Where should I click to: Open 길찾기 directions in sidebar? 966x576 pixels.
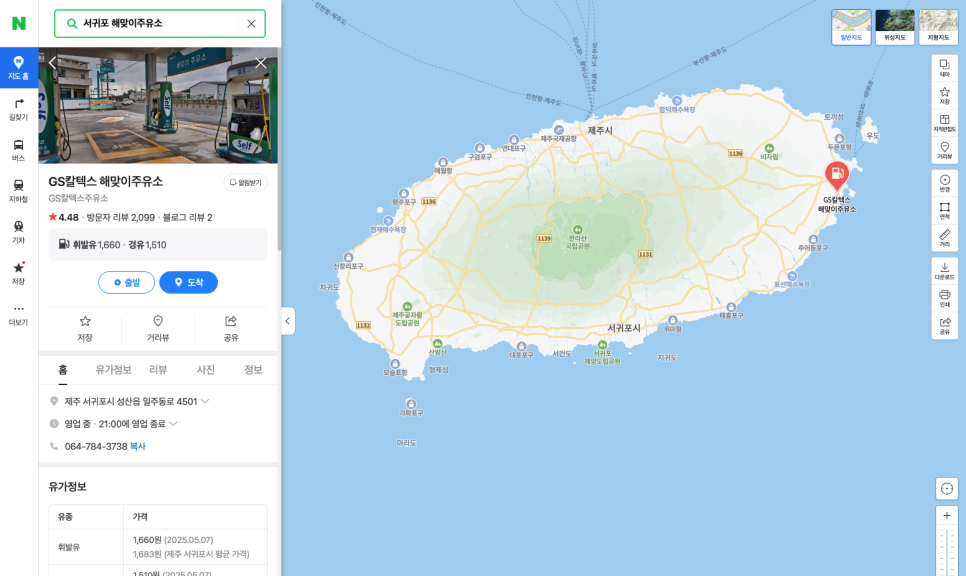coord(18,109)
